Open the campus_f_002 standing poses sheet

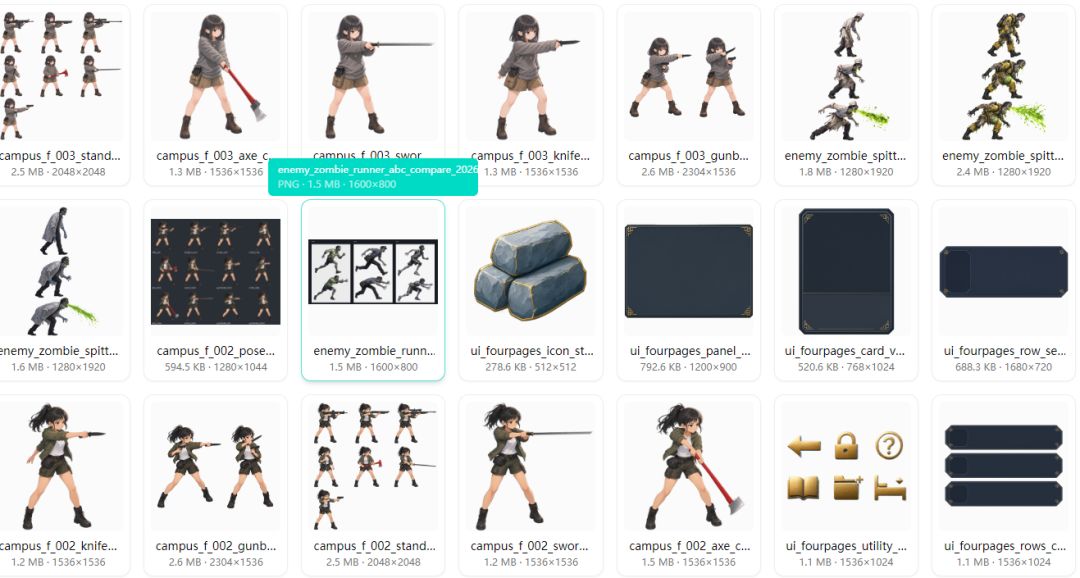(x=373, y=466)
